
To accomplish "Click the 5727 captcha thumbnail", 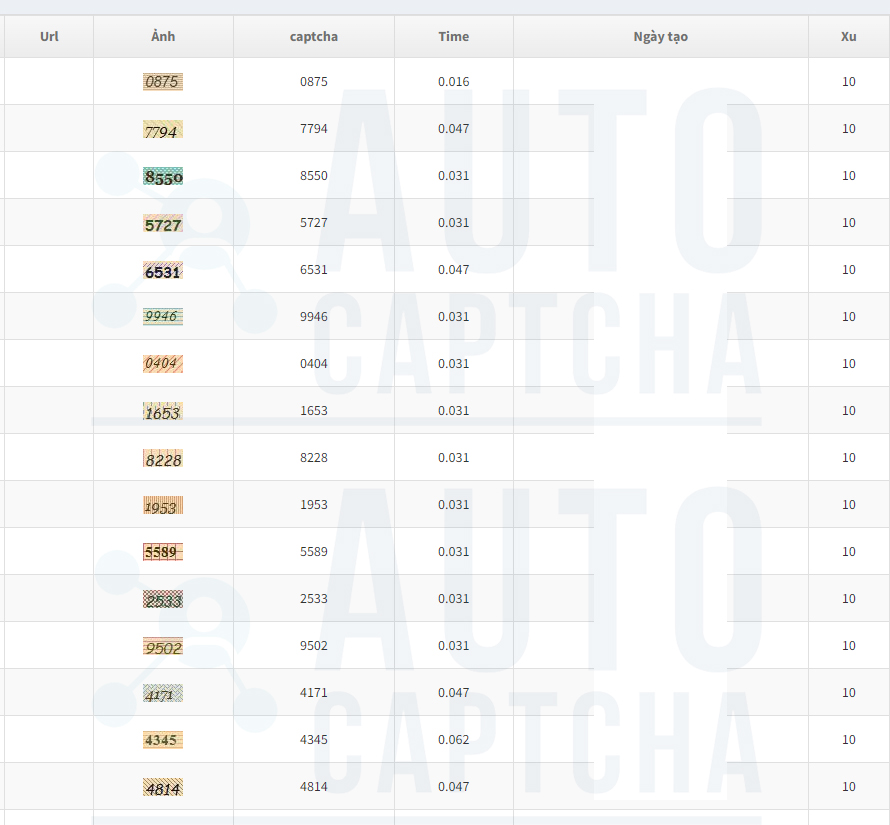I will [163, 223].
